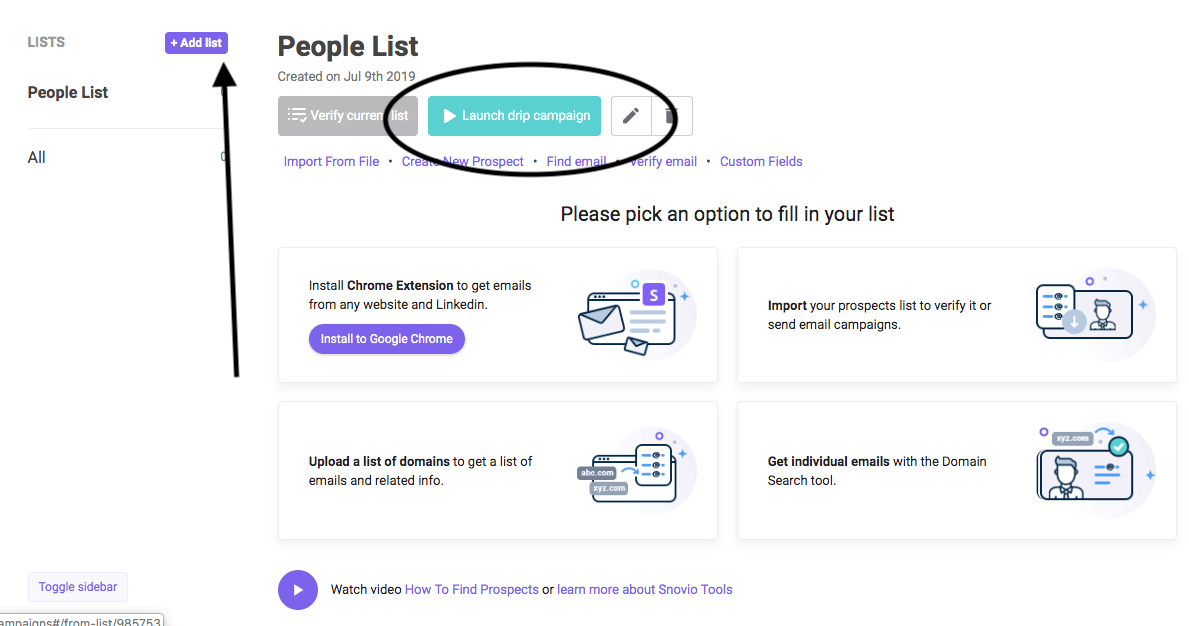The image size is (1189, 626).
Task: Launch drip campaign
Action: coord(514,116)
